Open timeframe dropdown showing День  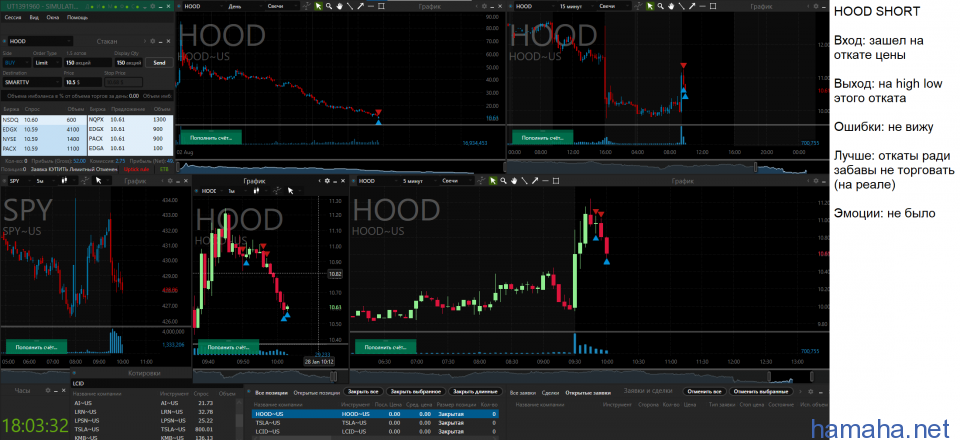coord(244,6)
